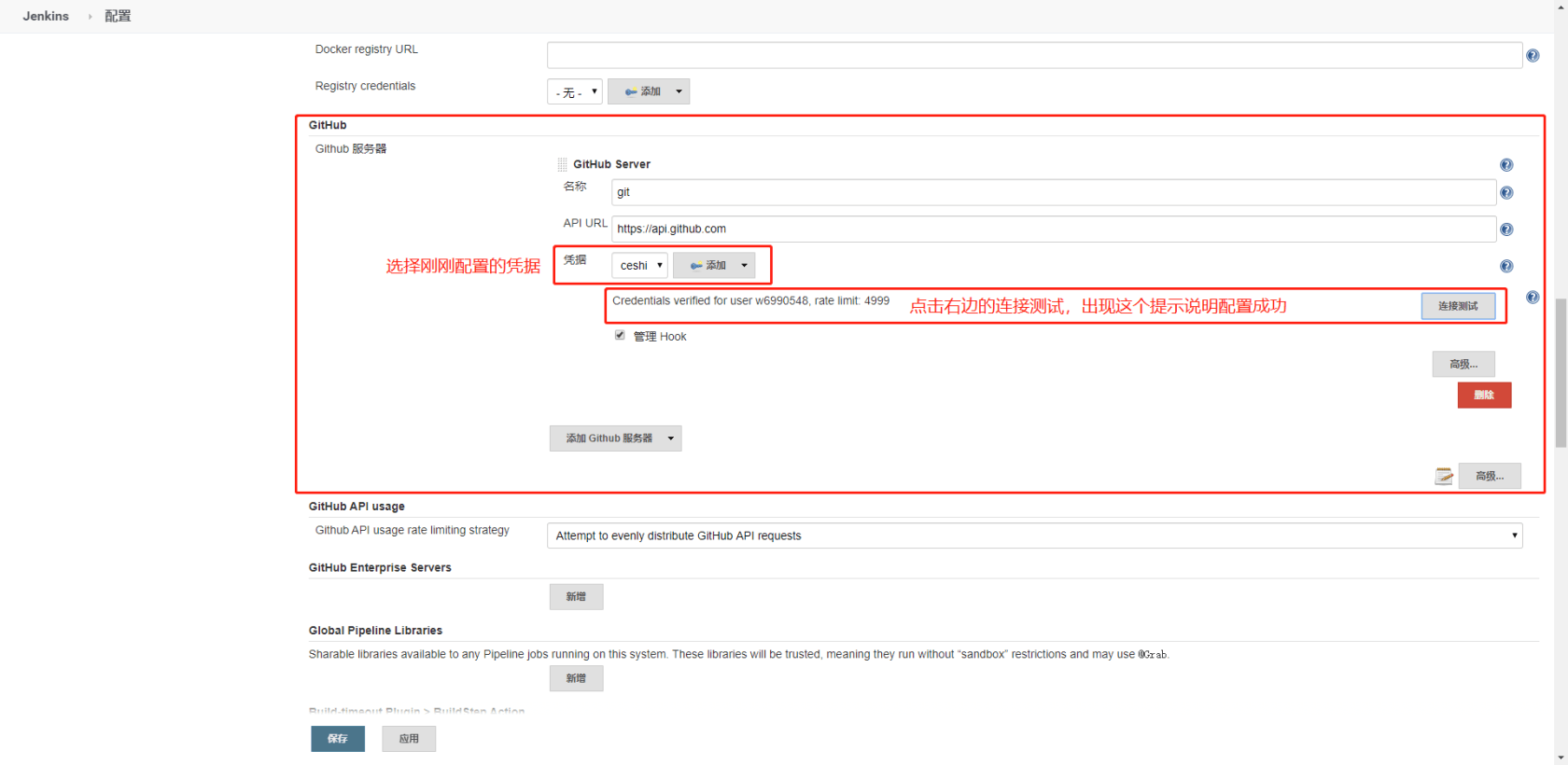1568x765 pixels.
Task: Click the Jenkins breadcrumb link
Action: (x=46, y=16)
